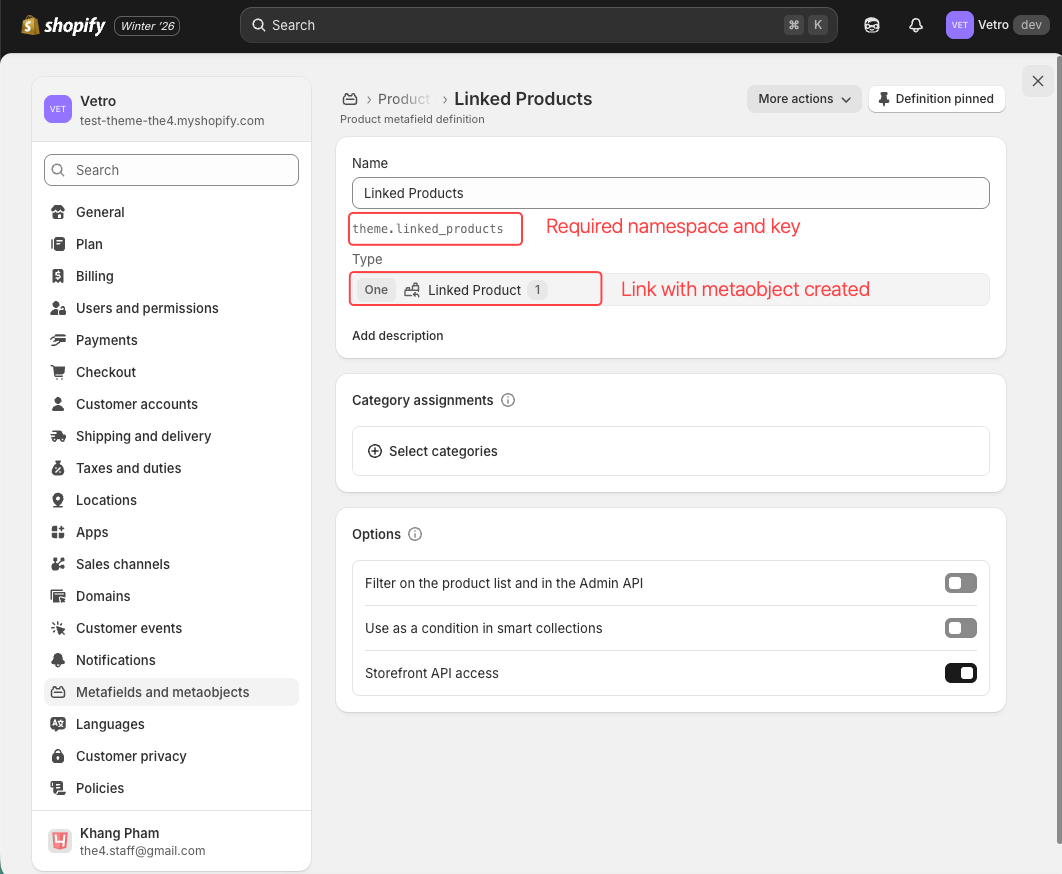Click the settings sidebar Search box

171,170
